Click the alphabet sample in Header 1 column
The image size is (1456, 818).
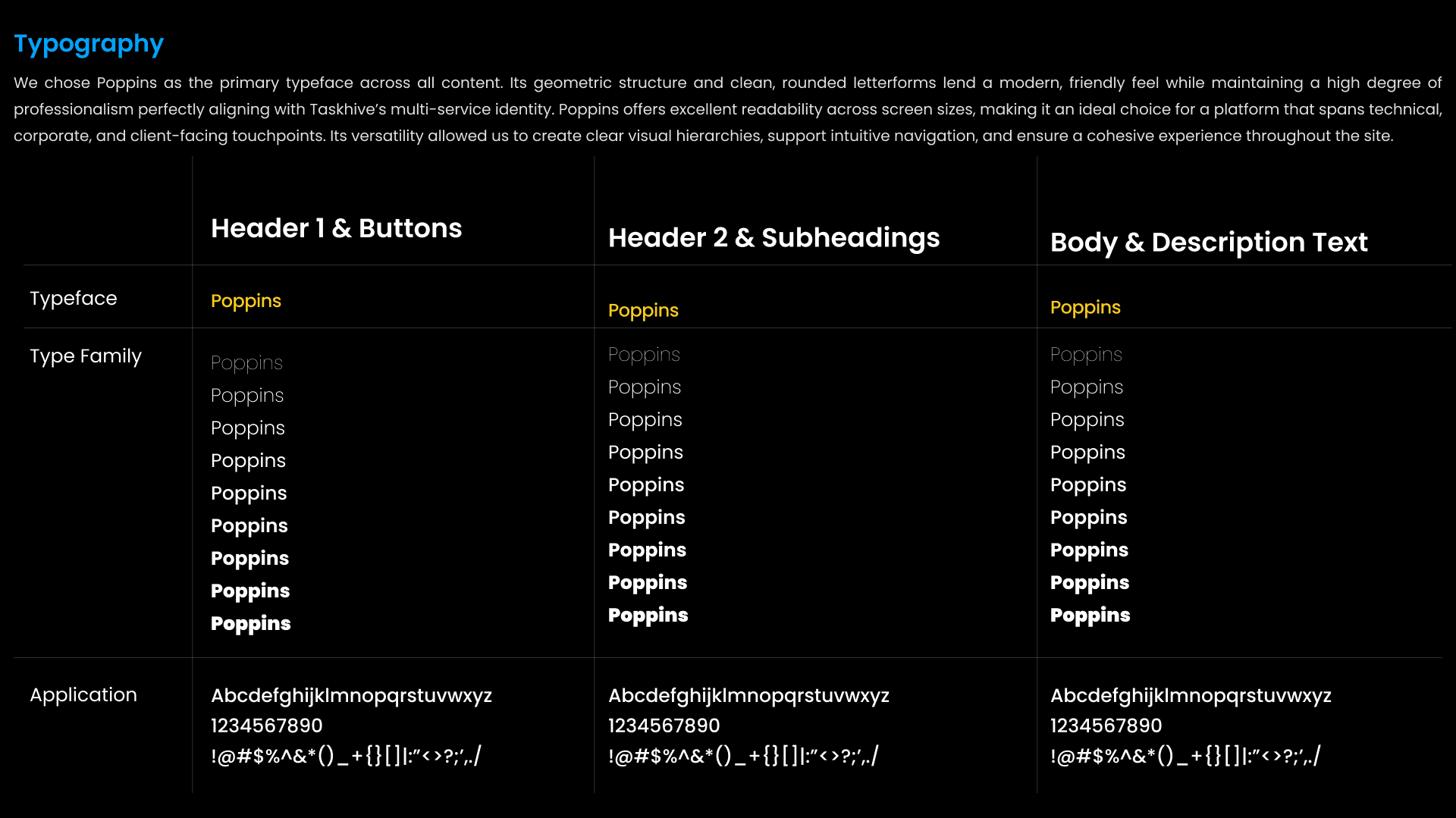pyautogui.click(x=351, y=696)
